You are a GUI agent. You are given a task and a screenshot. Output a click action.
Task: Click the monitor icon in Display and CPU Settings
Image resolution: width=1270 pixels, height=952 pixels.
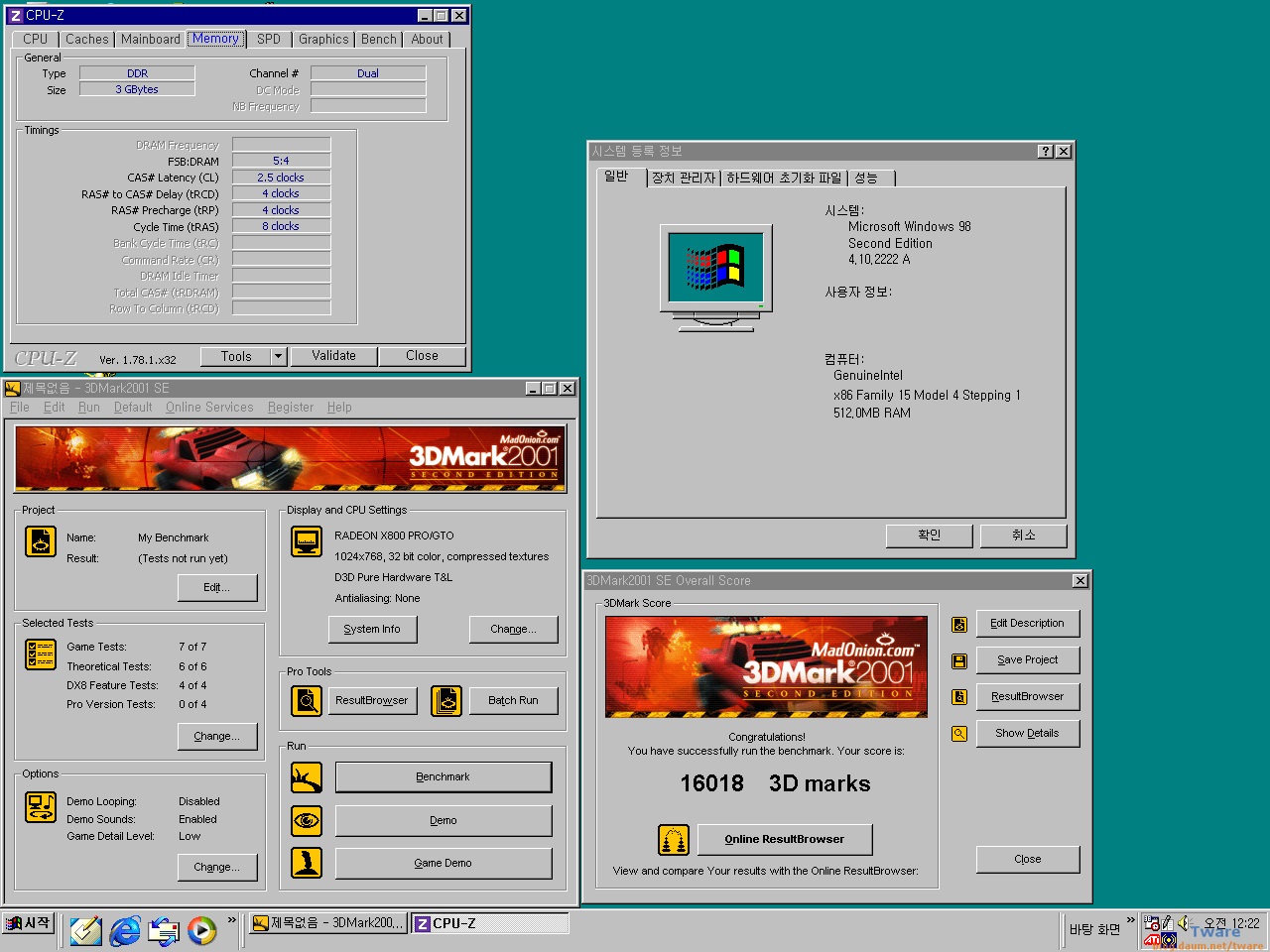pos(307,541)
